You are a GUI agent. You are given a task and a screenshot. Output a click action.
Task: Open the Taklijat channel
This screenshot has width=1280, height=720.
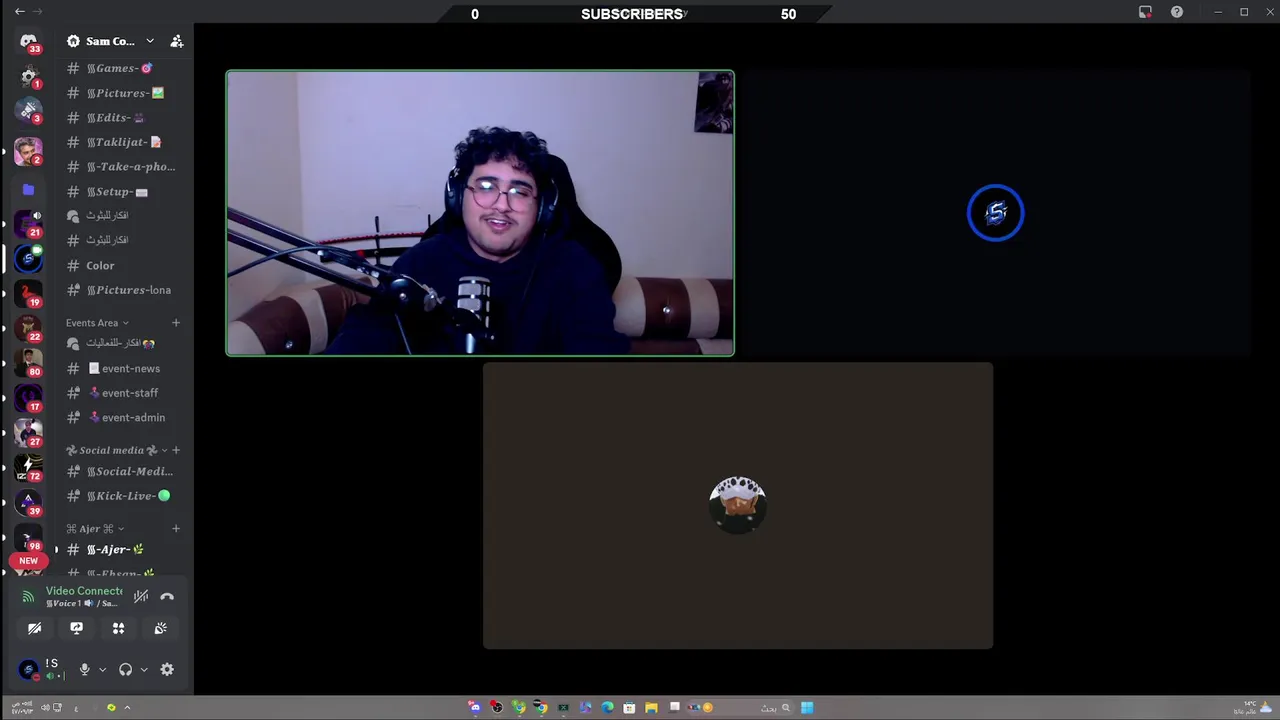[124, 142]
